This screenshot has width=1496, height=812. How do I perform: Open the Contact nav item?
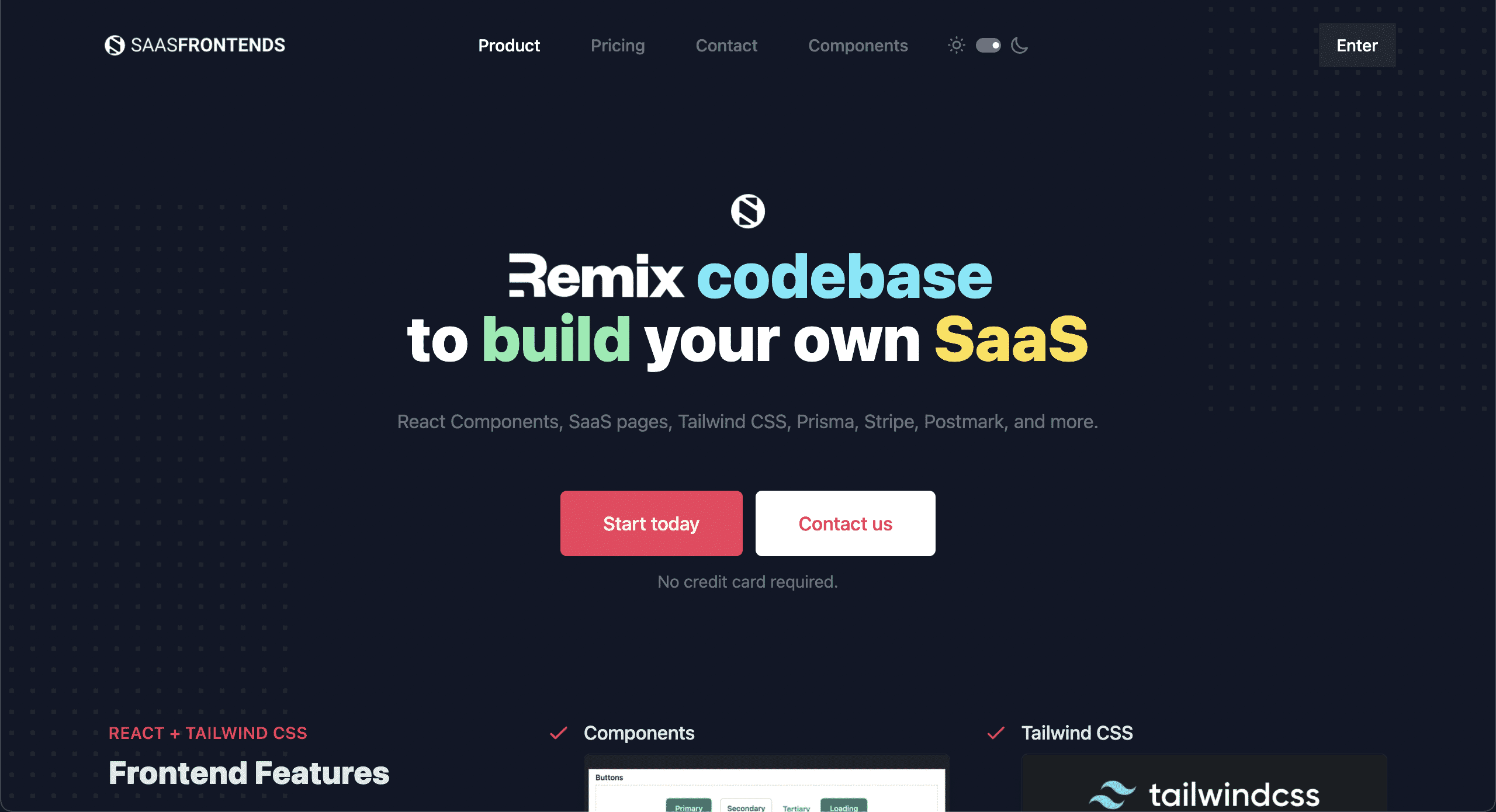726,46
